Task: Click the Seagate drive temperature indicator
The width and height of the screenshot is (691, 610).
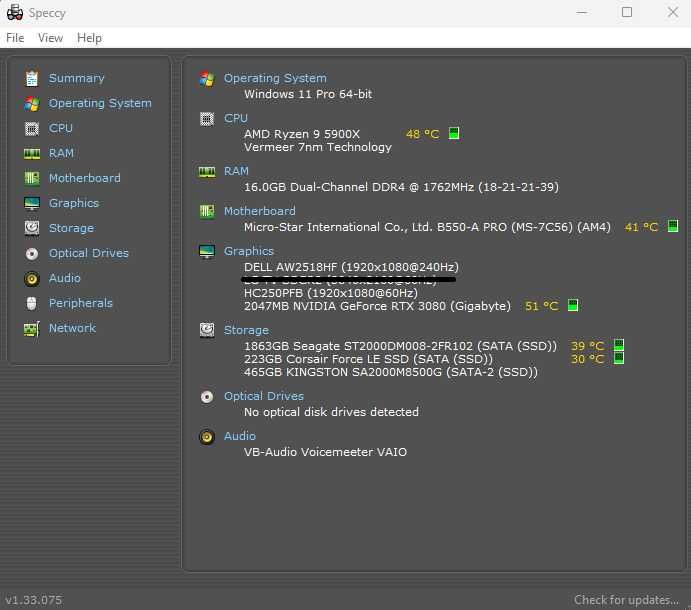Action: [x=619, y=345]
